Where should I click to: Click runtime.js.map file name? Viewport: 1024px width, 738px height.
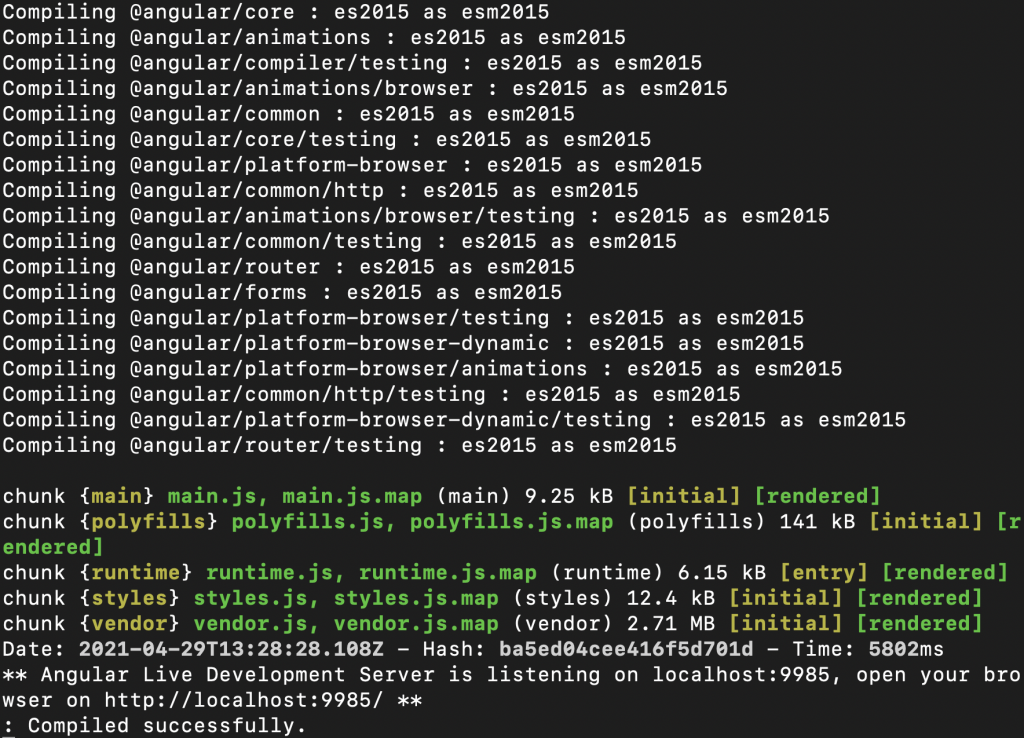click(447, 573)
